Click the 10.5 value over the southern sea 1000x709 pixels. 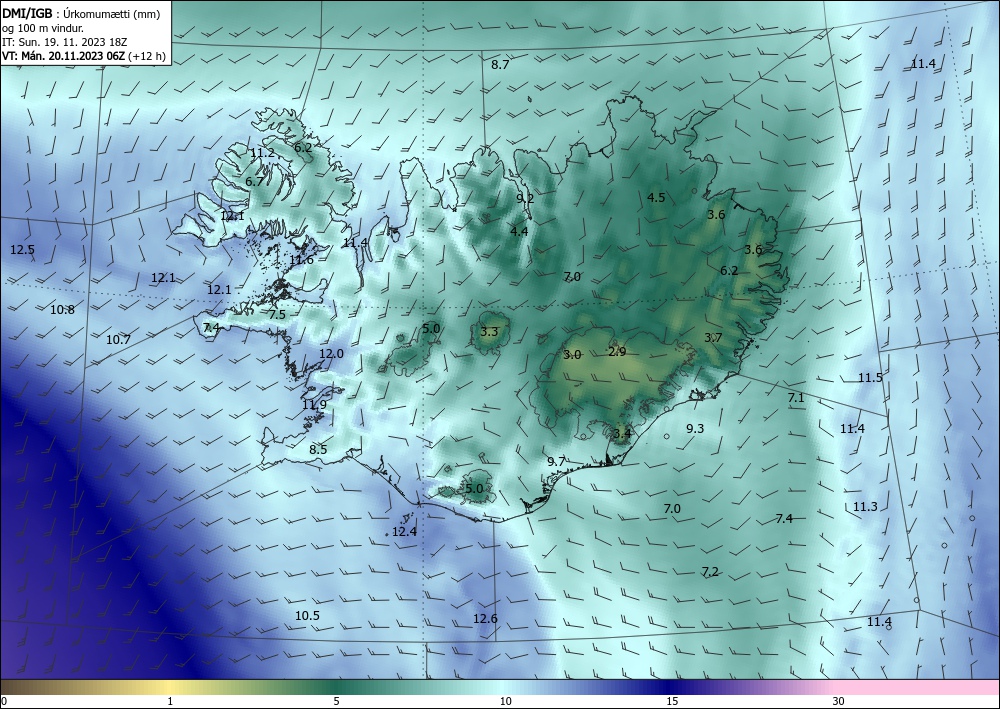tap(307, 616)
